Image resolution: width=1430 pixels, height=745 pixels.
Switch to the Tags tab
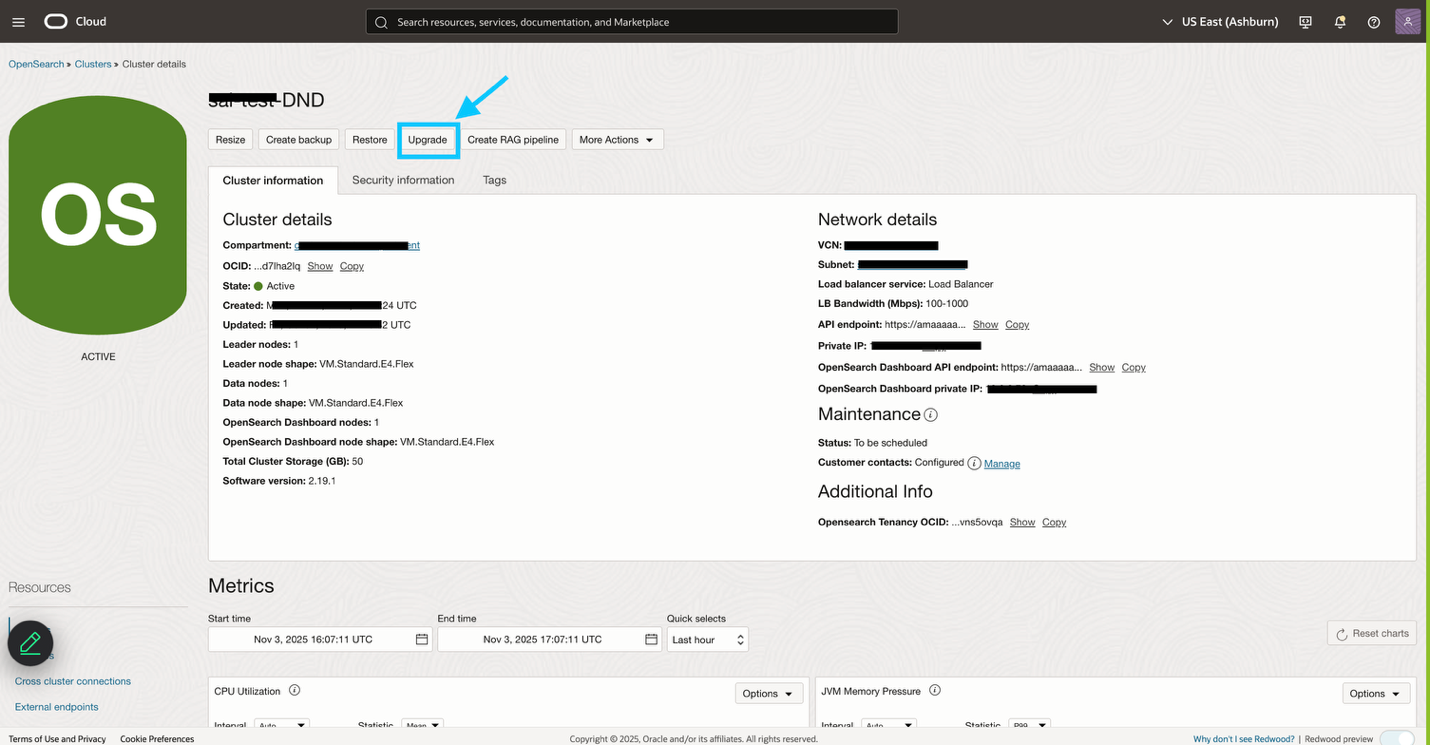494,180
